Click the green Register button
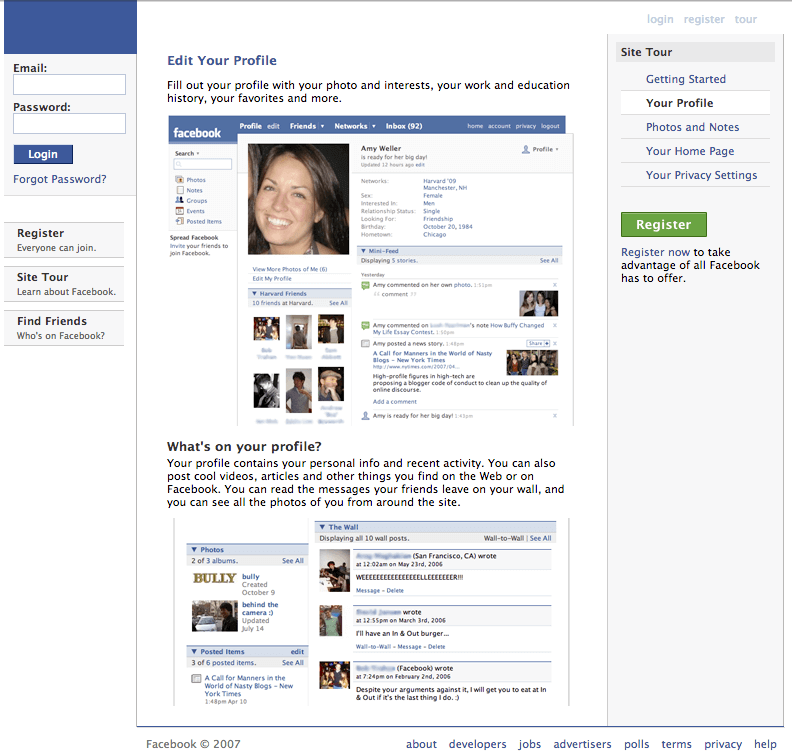792x755 pixels. click(664, 224)
